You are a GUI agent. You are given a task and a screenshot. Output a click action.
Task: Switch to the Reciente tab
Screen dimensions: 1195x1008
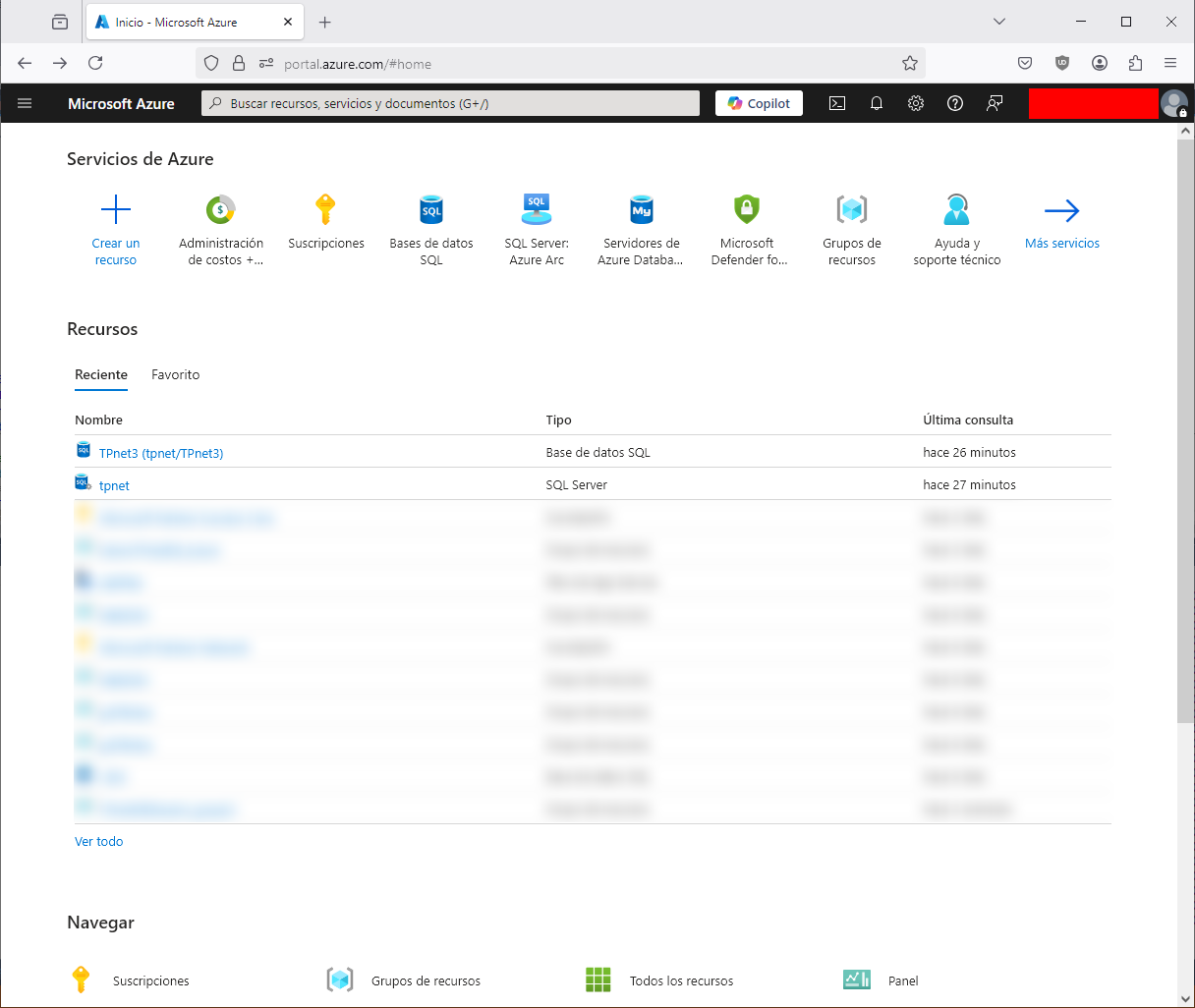click(x=101, y=374)
